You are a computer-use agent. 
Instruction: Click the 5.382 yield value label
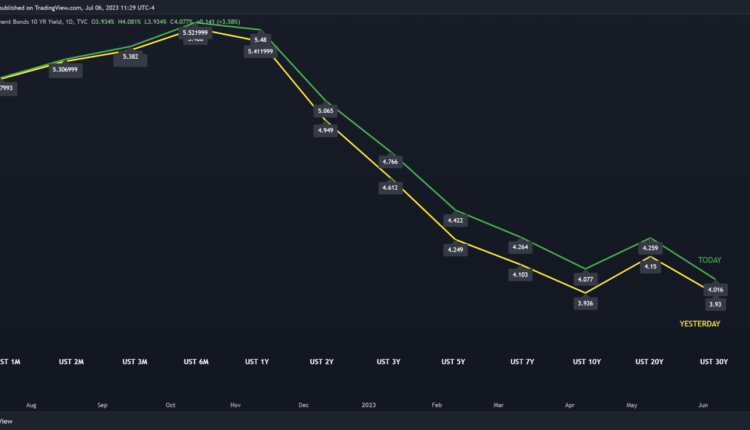click(x=131, y=58)
